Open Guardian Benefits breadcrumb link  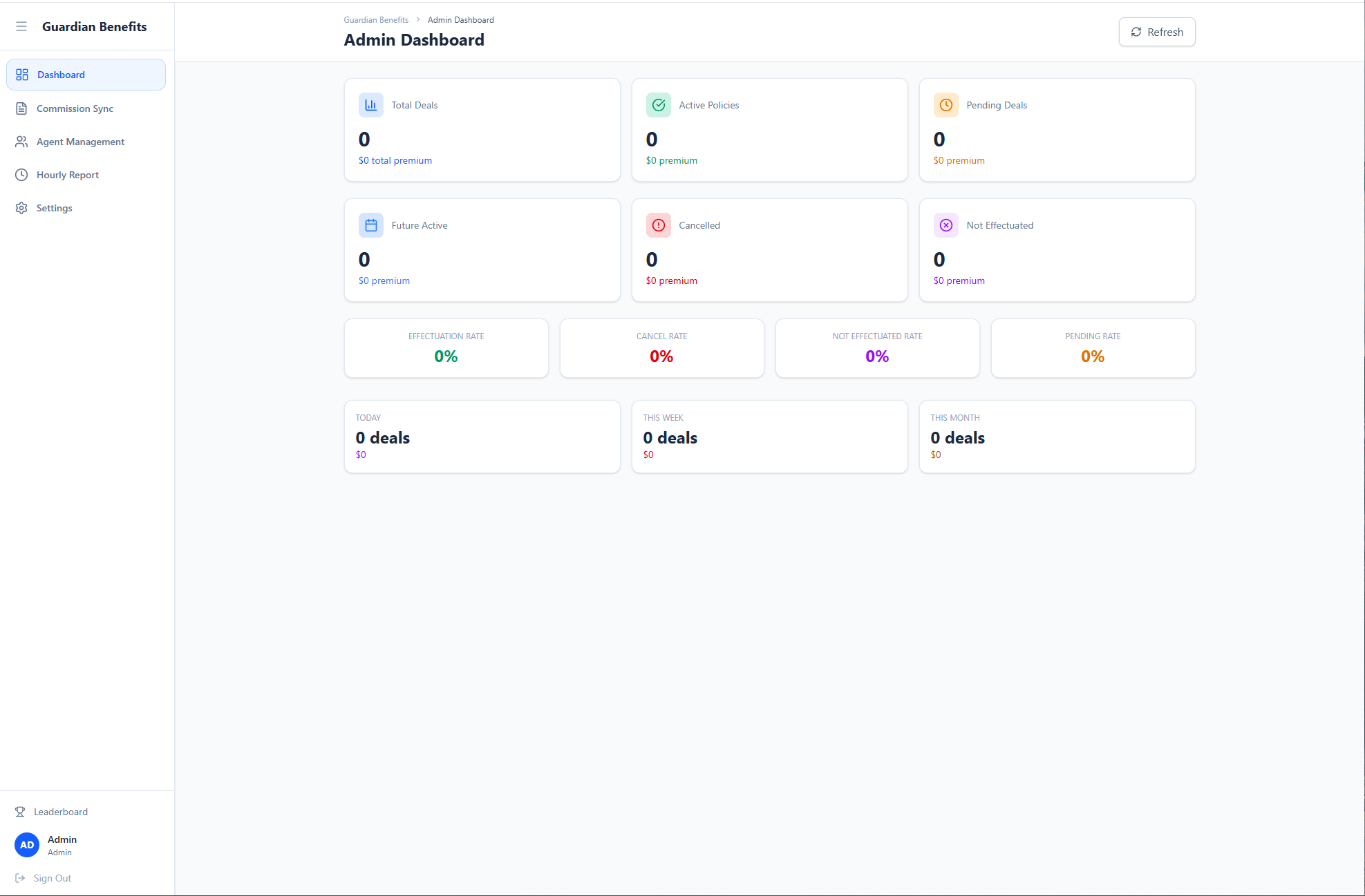click(x=375, y=19)
